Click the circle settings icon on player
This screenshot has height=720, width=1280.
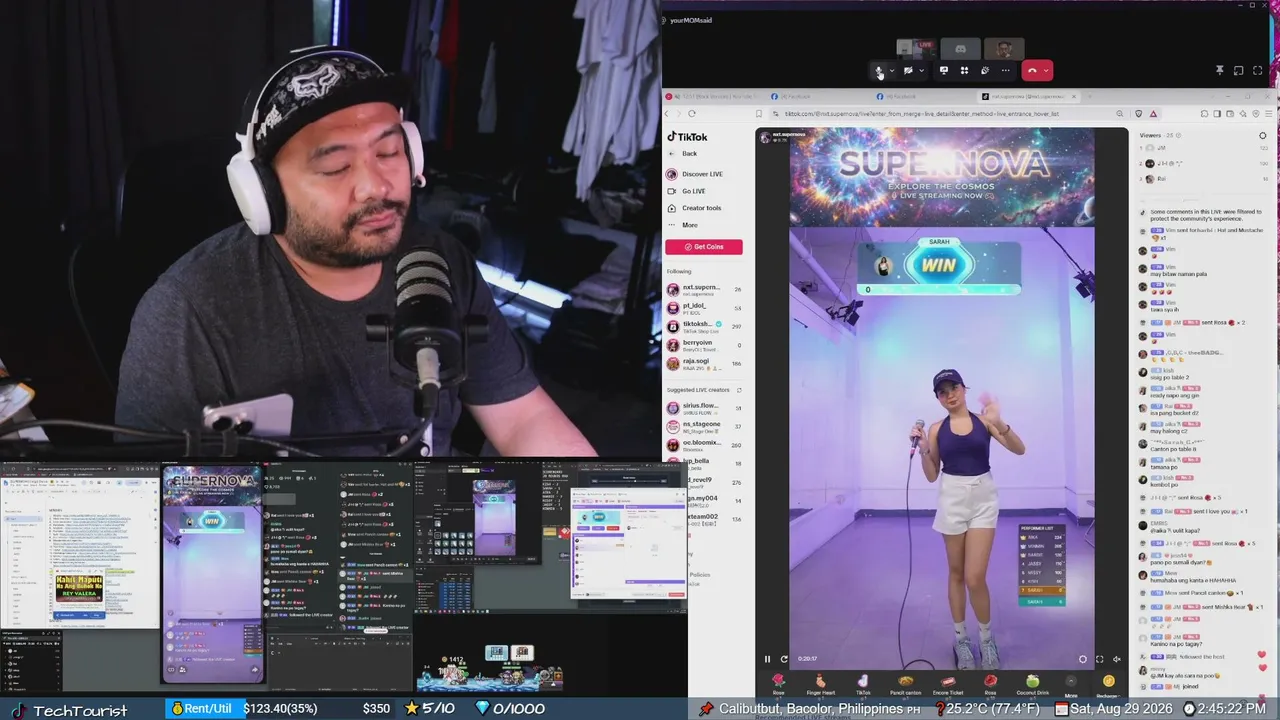1082,659
